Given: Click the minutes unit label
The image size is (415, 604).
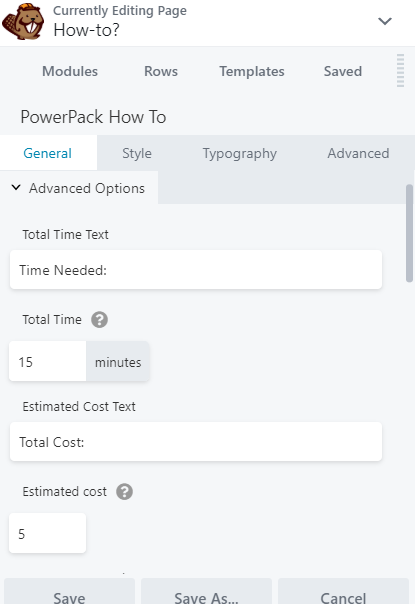Looking at the screenshot, I should point(118,361).
